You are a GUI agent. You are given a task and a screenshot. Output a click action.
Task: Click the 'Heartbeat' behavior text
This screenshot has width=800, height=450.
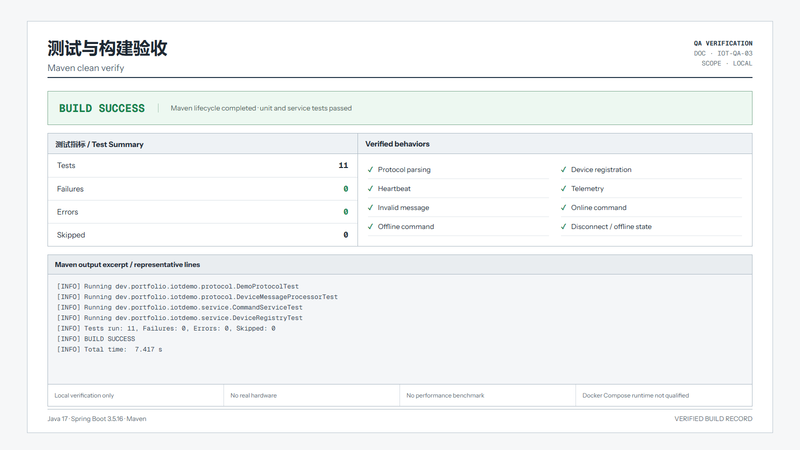(394, 188)
